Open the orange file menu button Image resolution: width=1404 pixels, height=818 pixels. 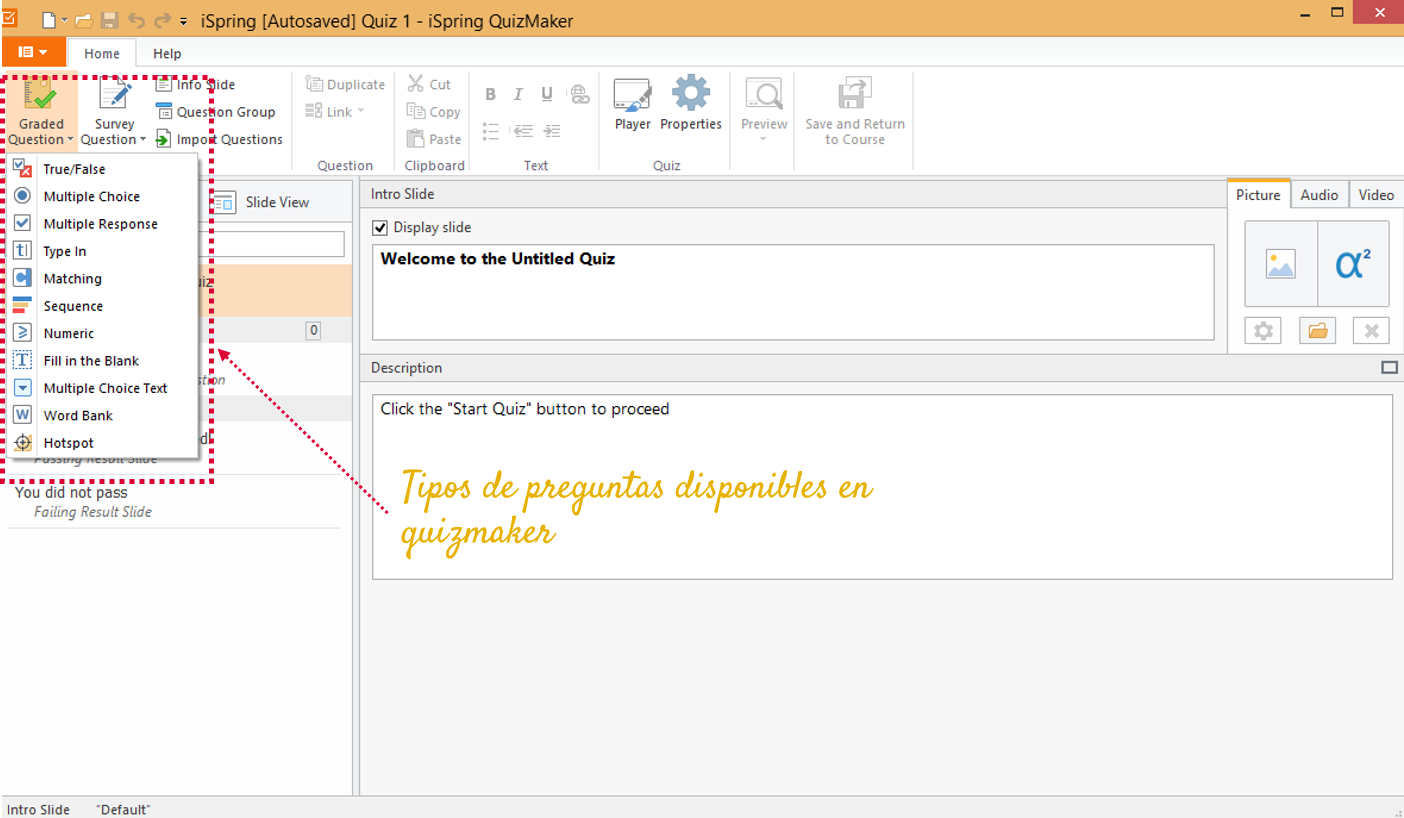(x=33, y=52)
